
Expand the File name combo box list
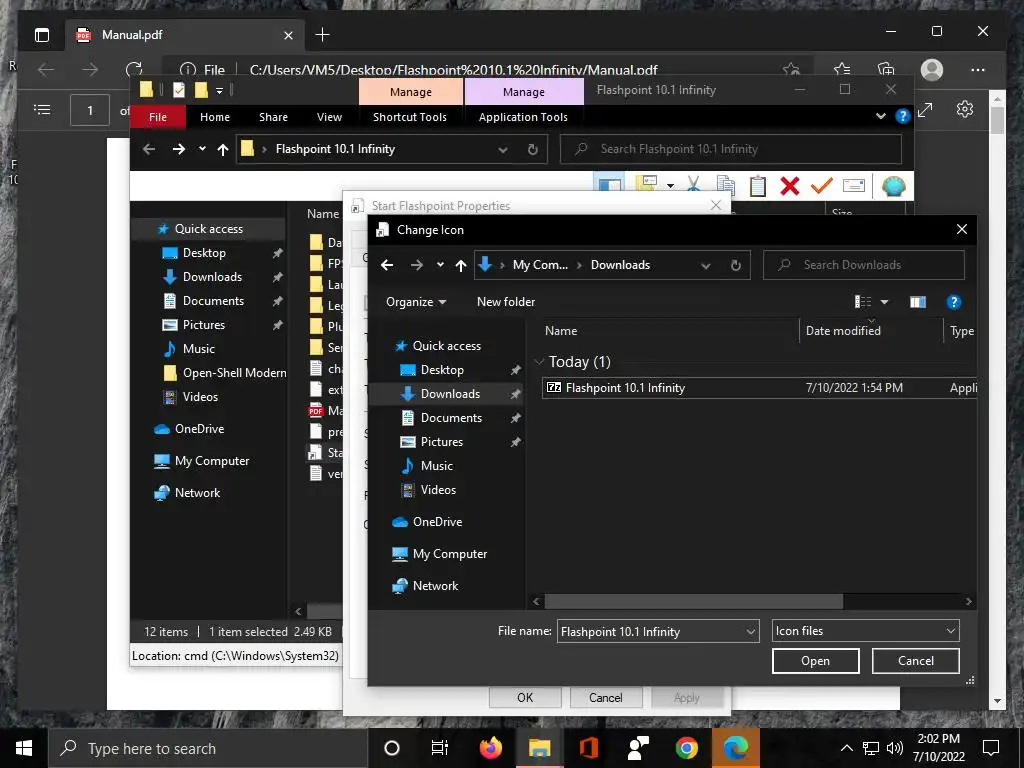click(750, 632)
